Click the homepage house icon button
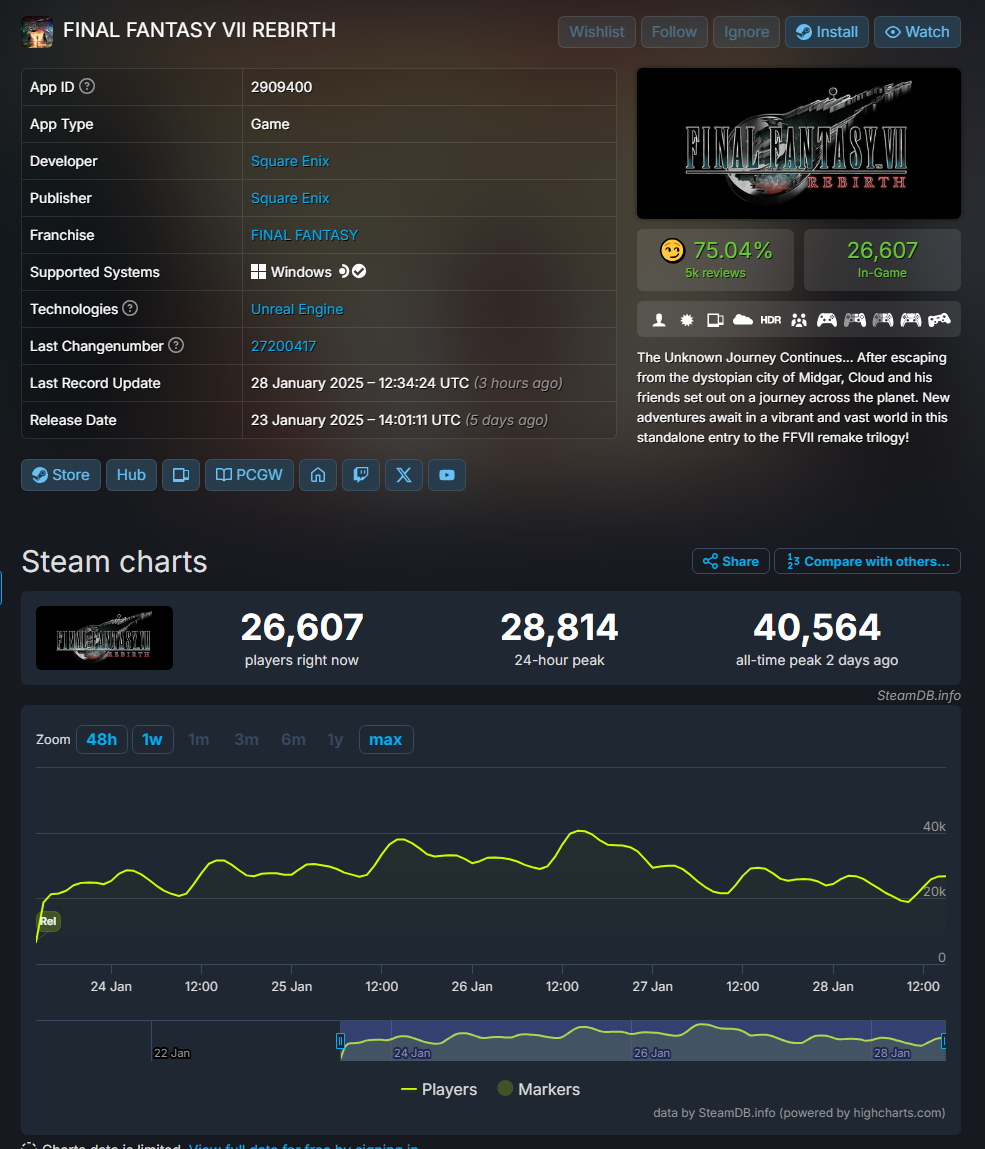985x1149 pixels. point(318,475)
